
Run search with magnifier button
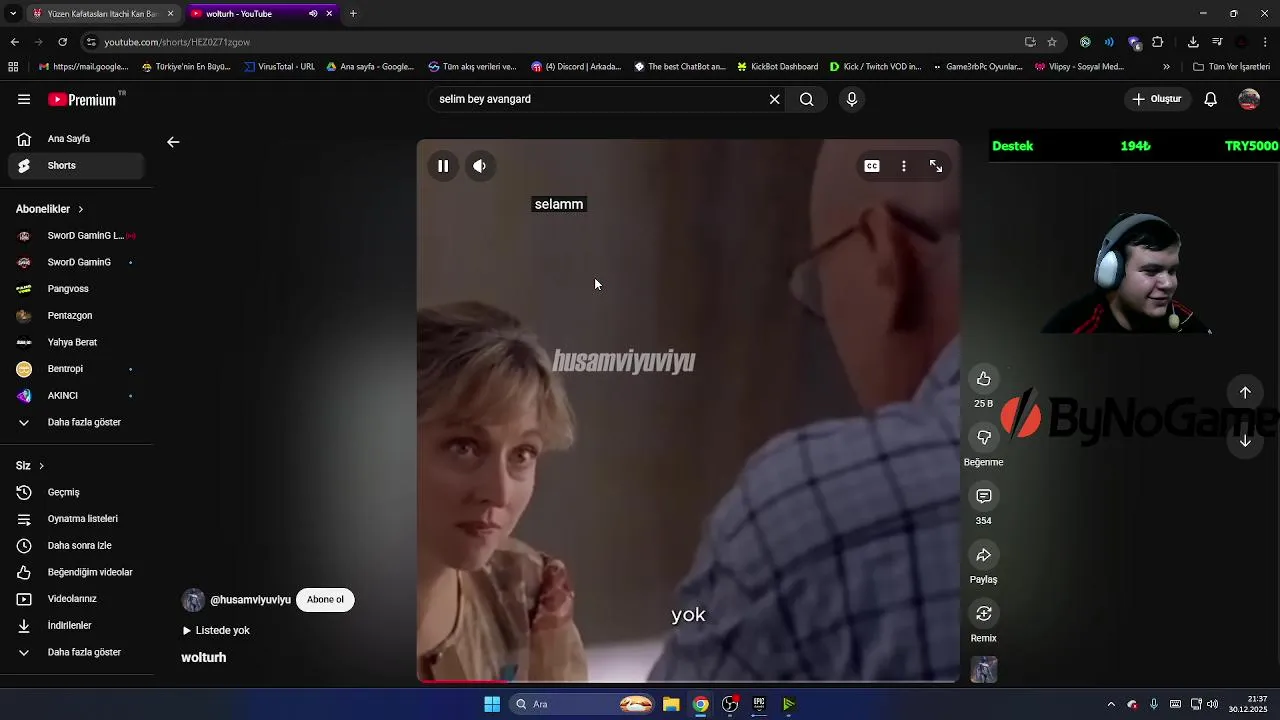click(x=807, y=99)
